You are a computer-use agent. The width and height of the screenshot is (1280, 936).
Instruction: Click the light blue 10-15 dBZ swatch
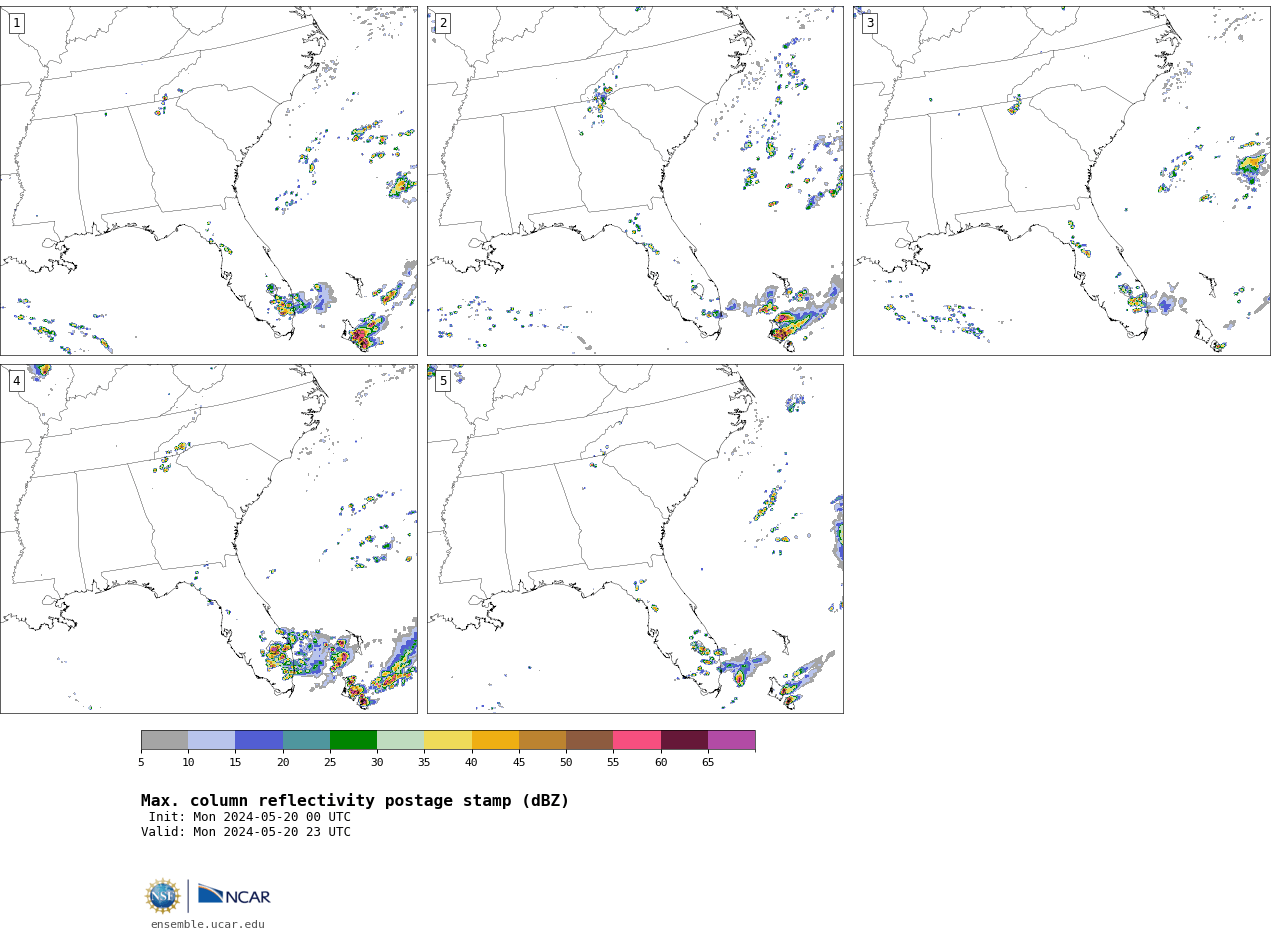tap(211, 740)
